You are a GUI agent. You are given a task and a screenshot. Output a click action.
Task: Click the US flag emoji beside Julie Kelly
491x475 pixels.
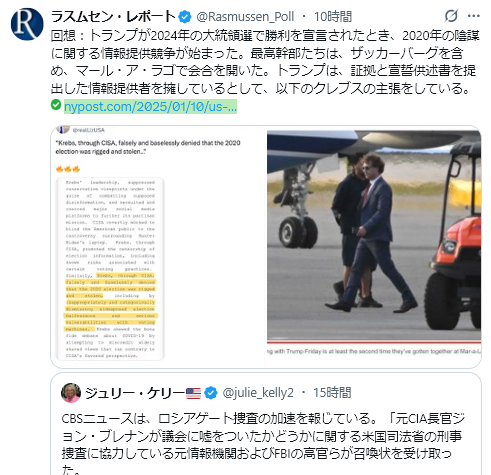pos(193,393)
